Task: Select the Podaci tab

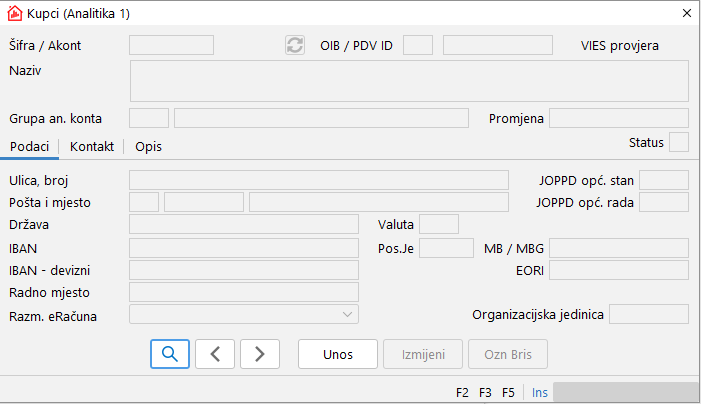Action: [x=29, y=146]
